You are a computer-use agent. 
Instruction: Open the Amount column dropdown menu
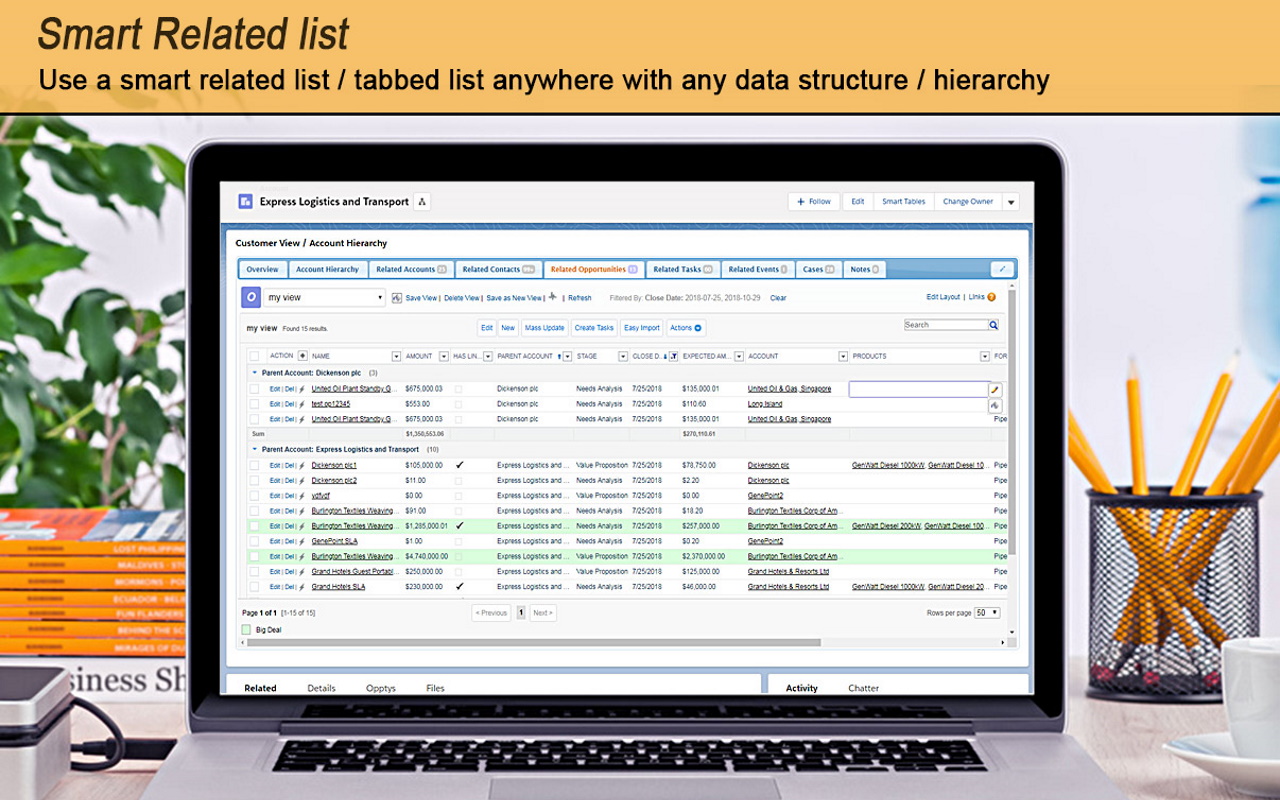[x=444, y=356]
